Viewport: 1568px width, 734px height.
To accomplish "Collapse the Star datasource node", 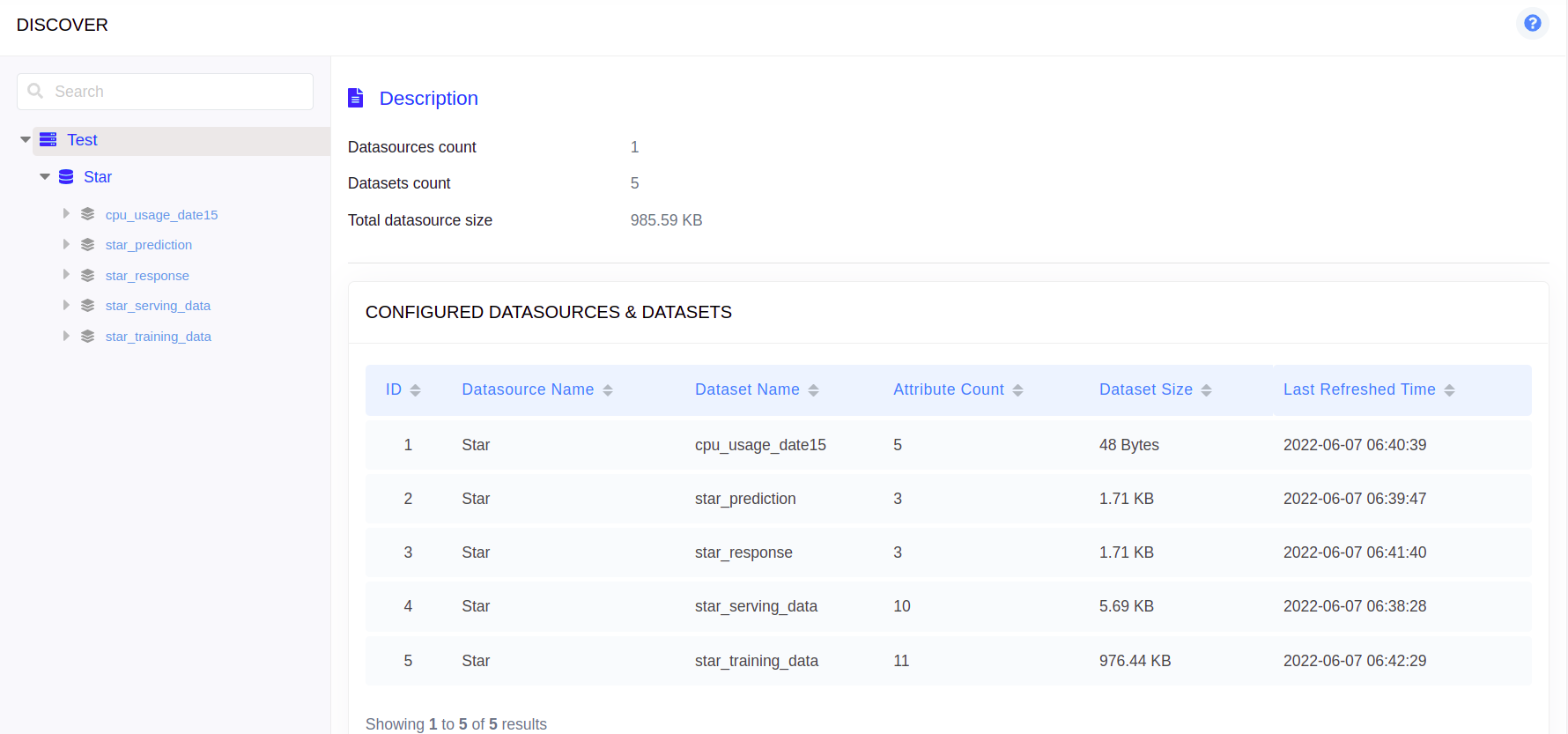I will pos(45,177).
